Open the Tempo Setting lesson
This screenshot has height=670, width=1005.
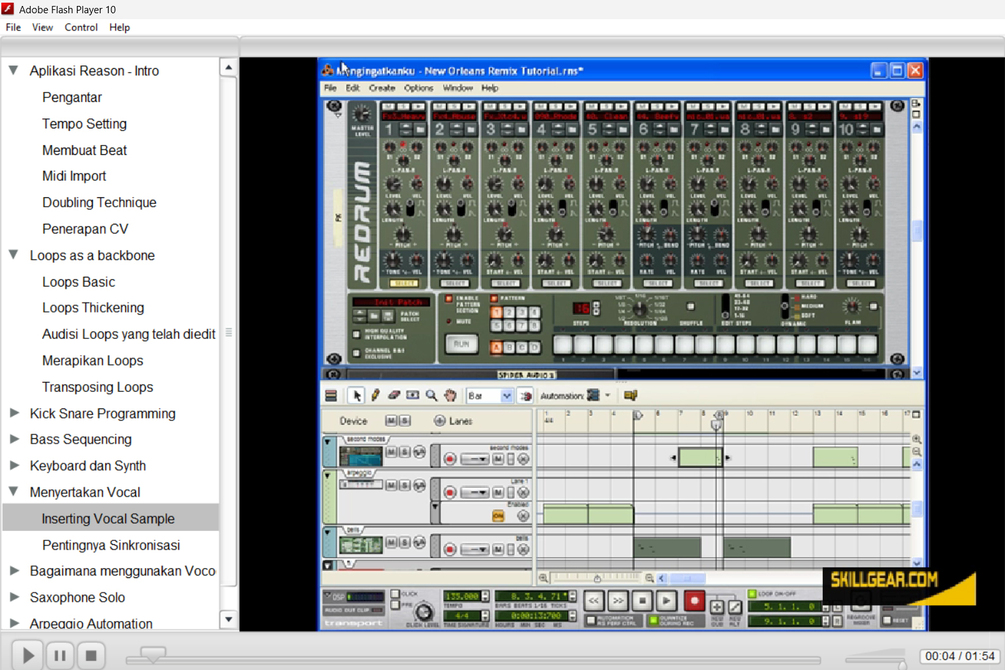coord(85,124)
